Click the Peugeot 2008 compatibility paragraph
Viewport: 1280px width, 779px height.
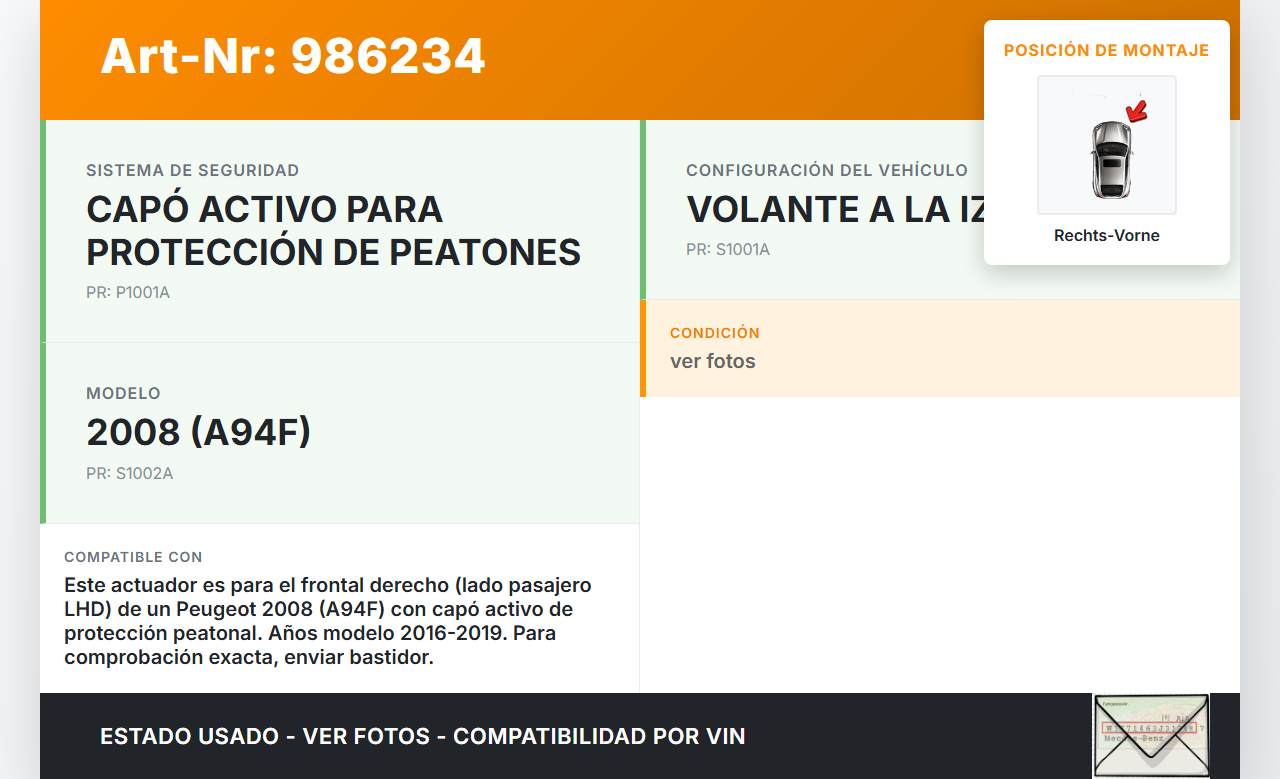pyautogui.click(x=328, y=621)
